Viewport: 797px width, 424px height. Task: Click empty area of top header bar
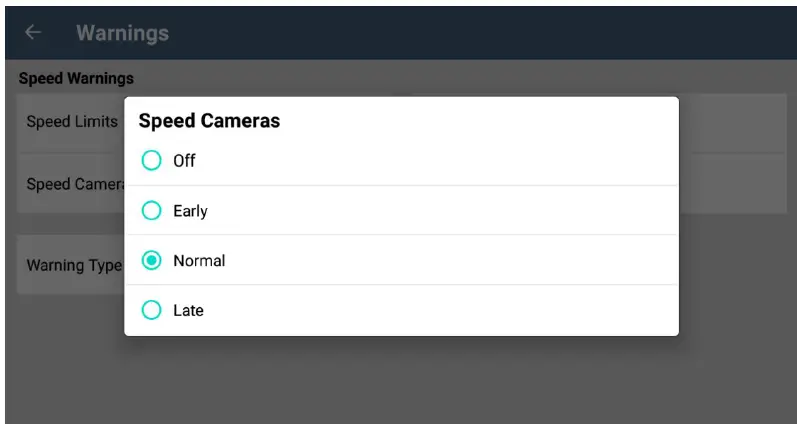[500, 33]
